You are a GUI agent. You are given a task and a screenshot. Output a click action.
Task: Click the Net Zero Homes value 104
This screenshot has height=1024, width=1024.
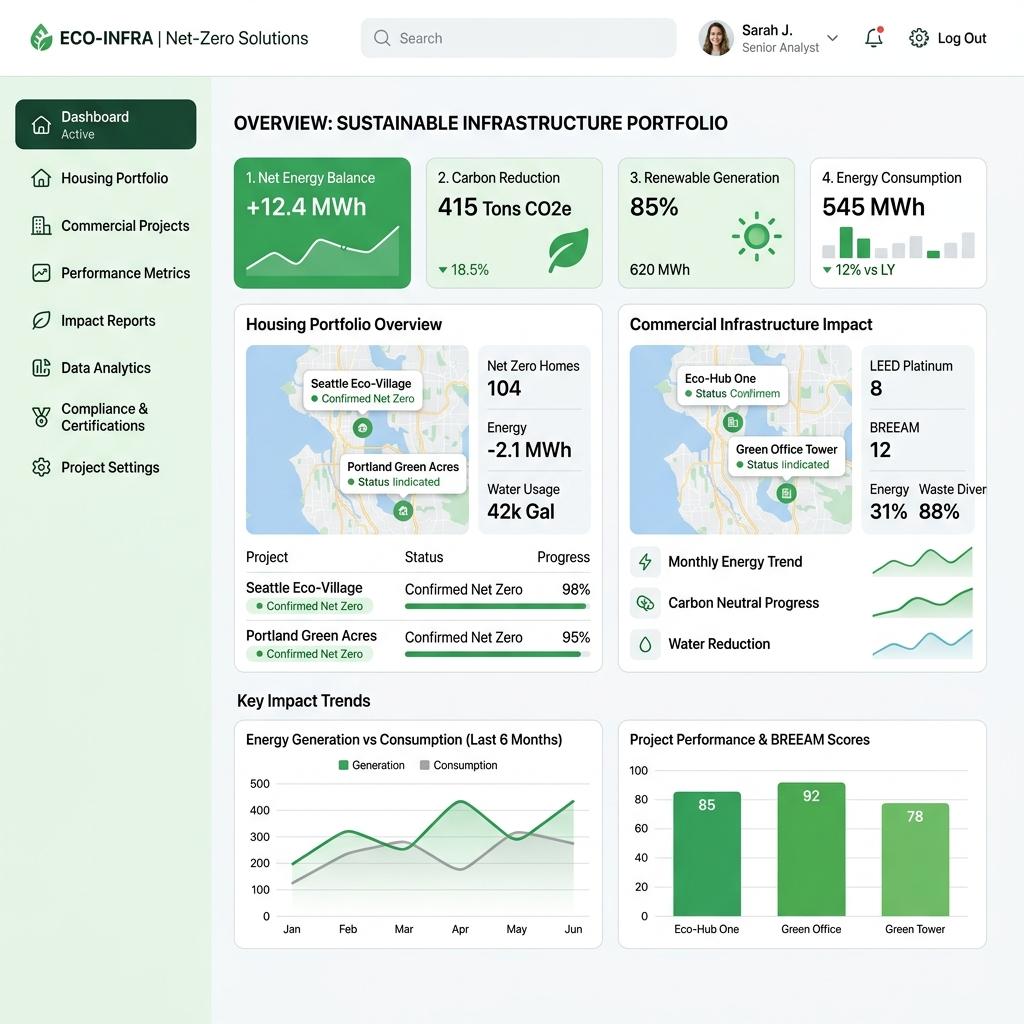point(504,389)
